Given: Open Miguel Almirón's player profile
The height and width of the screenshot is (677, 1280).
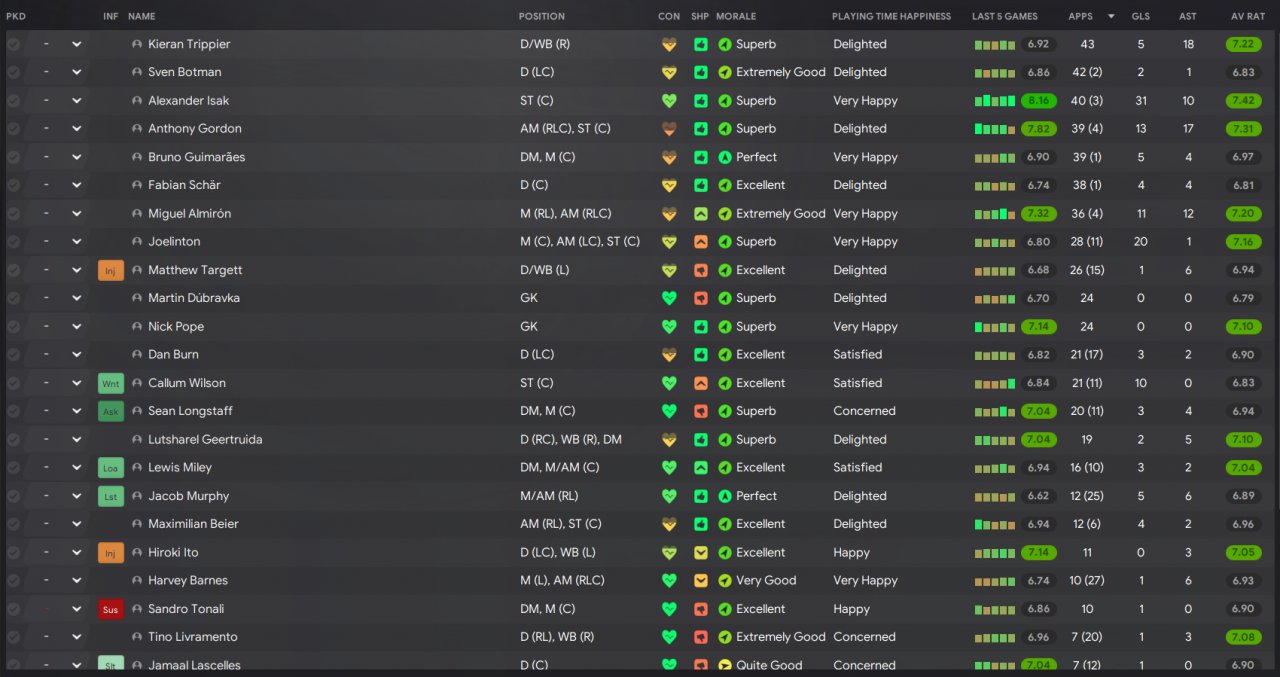Looking at the screenshot, I should click(x=189, y=214).
